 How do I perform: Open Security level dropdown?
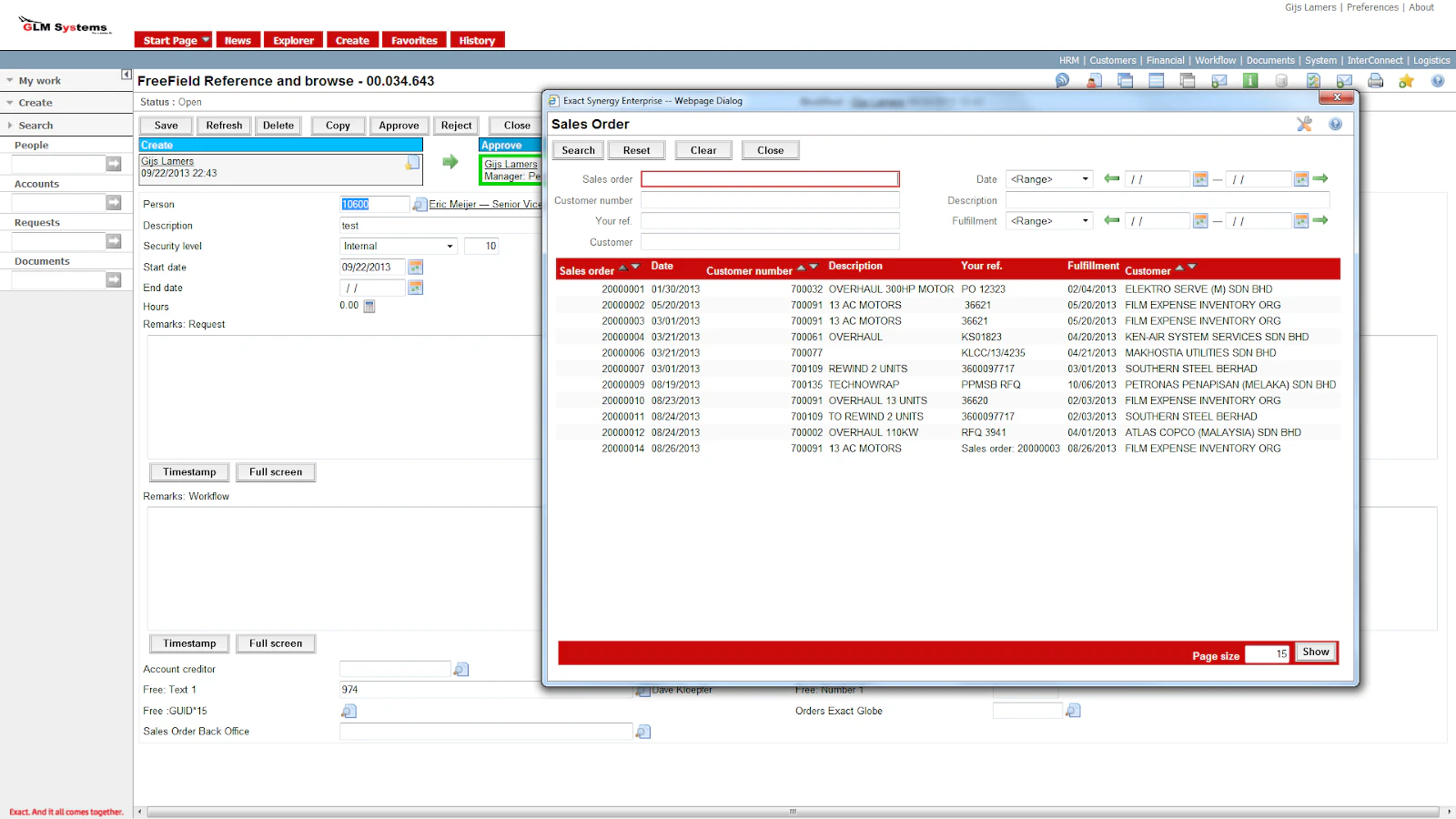click(x=450, y=246)
